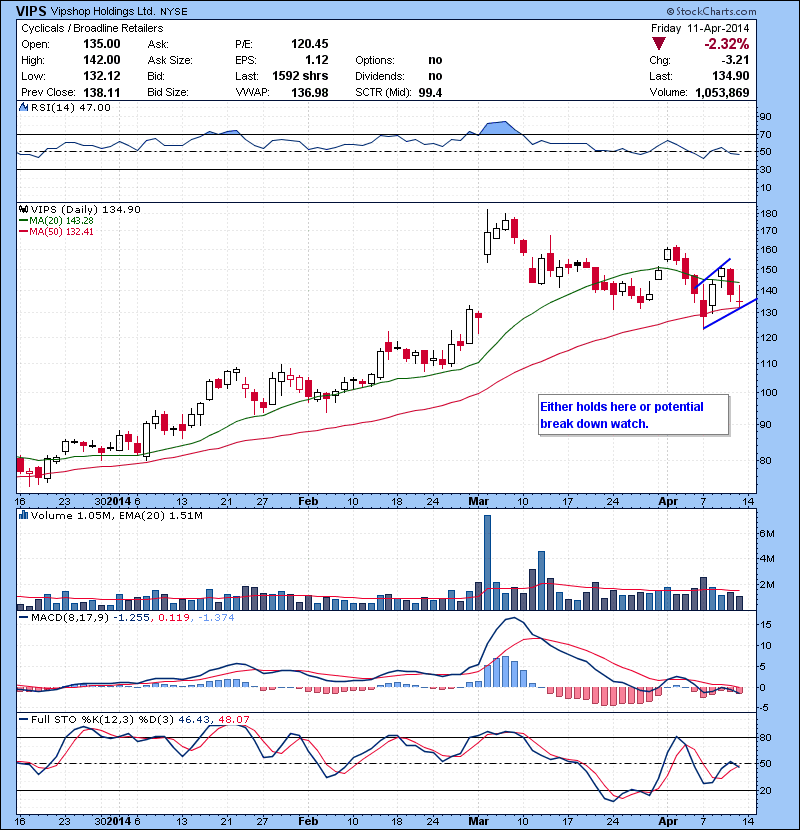Click the Apr label under the price chart

click(x=668, y=501)
